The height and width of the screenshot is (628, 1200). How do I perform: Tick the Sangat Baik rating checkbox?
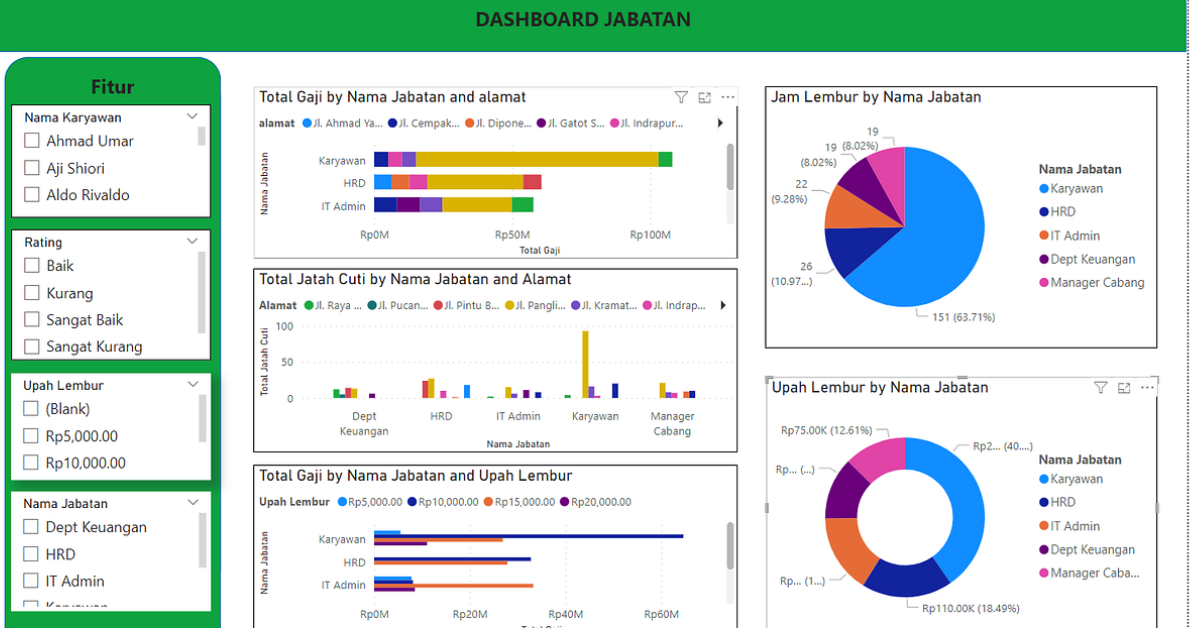pos(32,320)
